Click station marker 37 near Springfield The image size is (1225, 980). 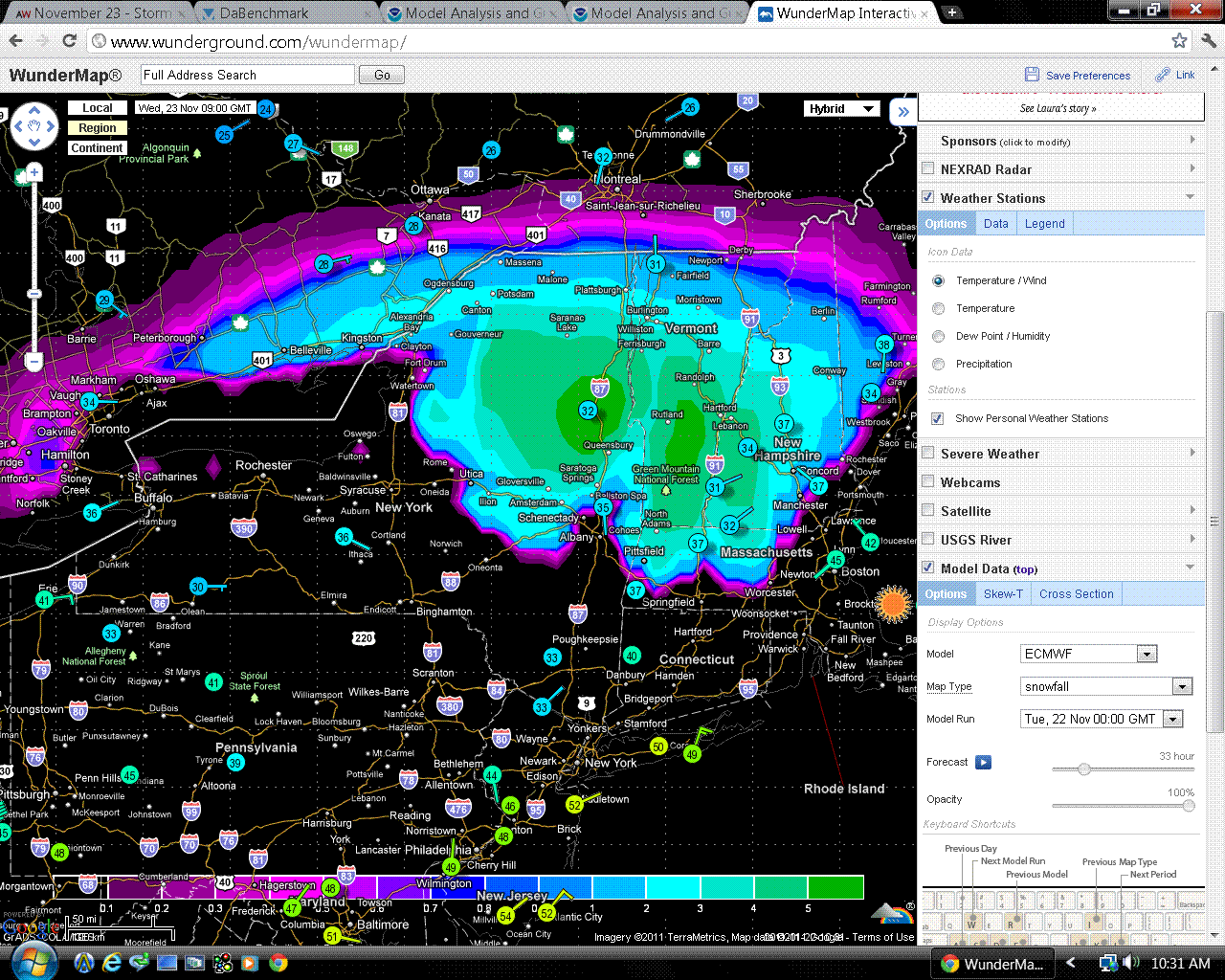click(x=635, y=590)
